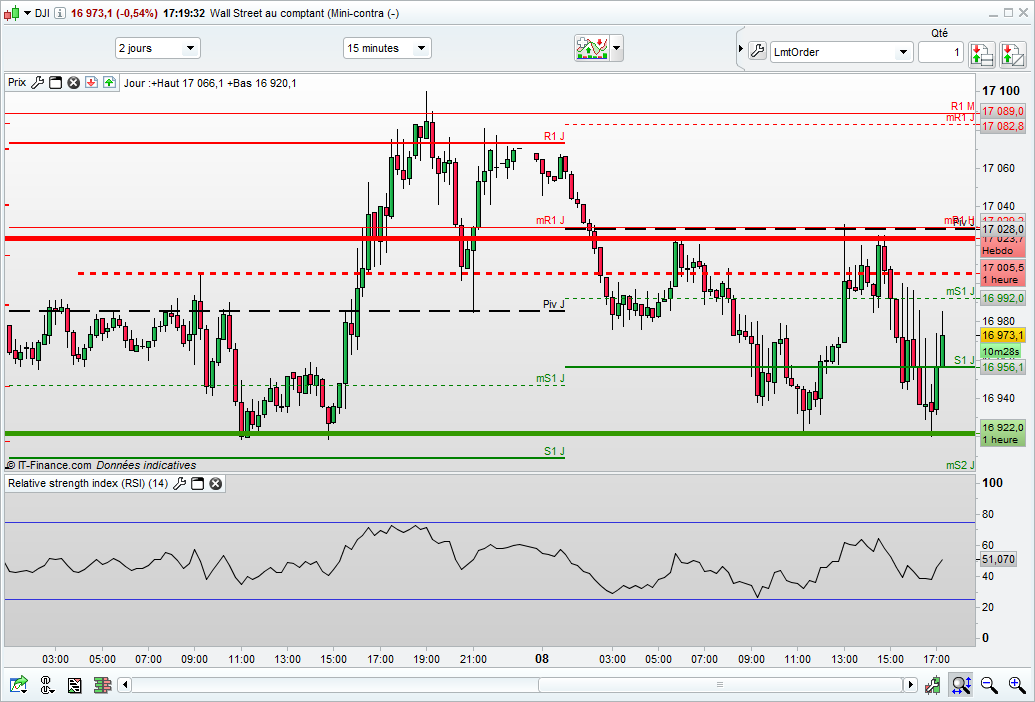This screenshot has width=1035, height=702.
Task: Click the RSI value 51,070 label
Action: click(998, 559)
